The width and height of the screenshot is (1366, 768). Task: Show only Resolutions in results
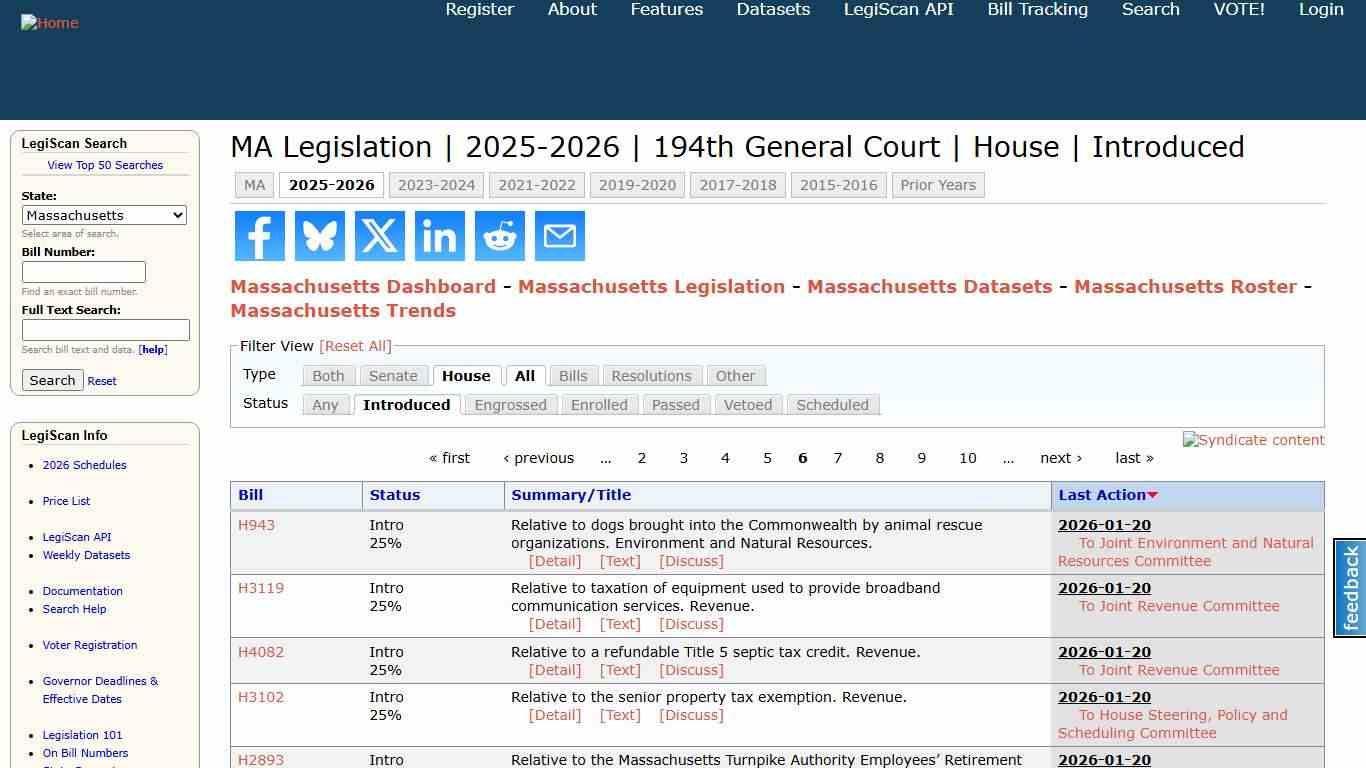[651, 375]
